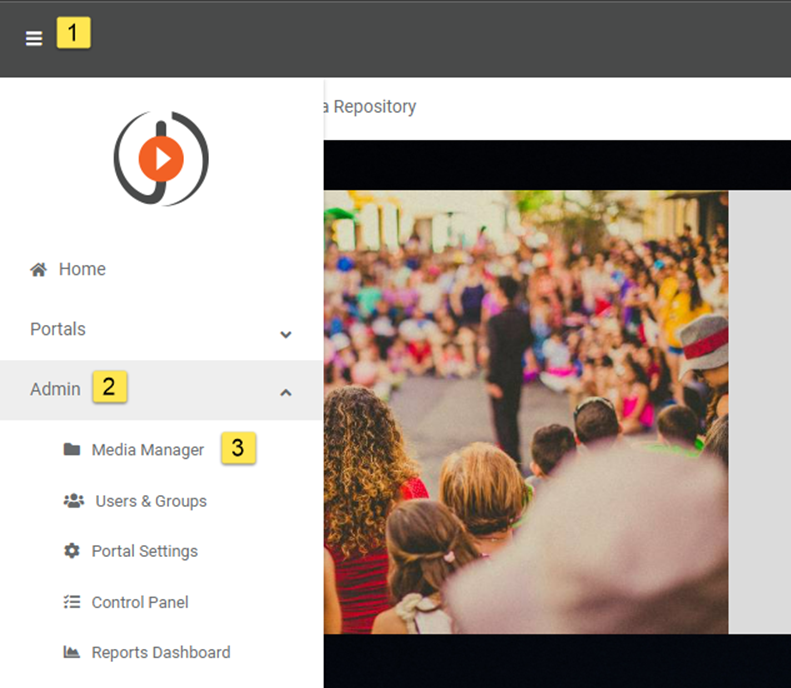Image resolution: width=791 pixels, height=688 pixels.
Task: Click the chart icon beside Reports Dashboard
Action: 72,652
